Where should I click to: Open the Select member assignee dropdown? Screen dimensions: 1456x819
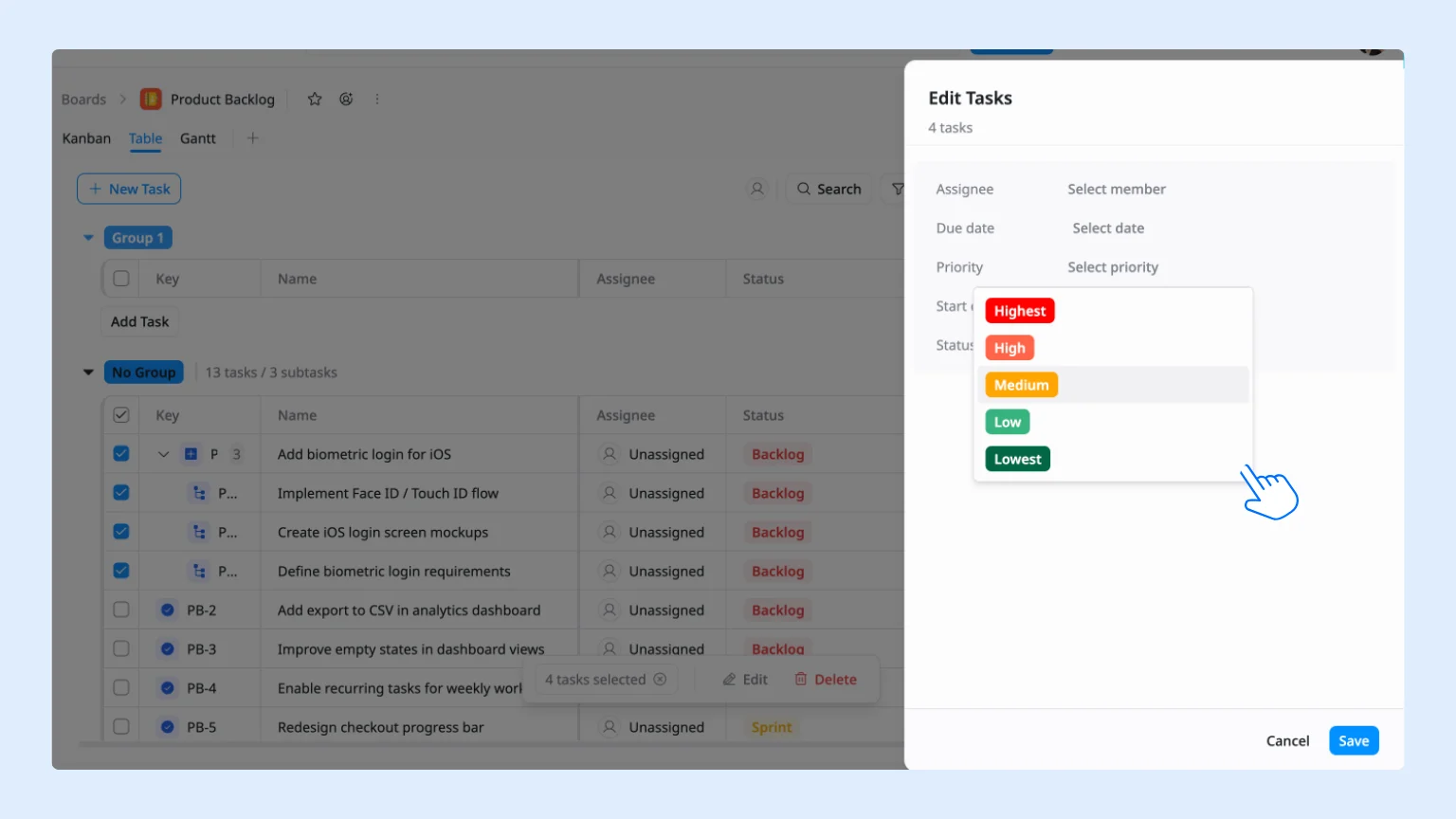tap(1117, 189)
